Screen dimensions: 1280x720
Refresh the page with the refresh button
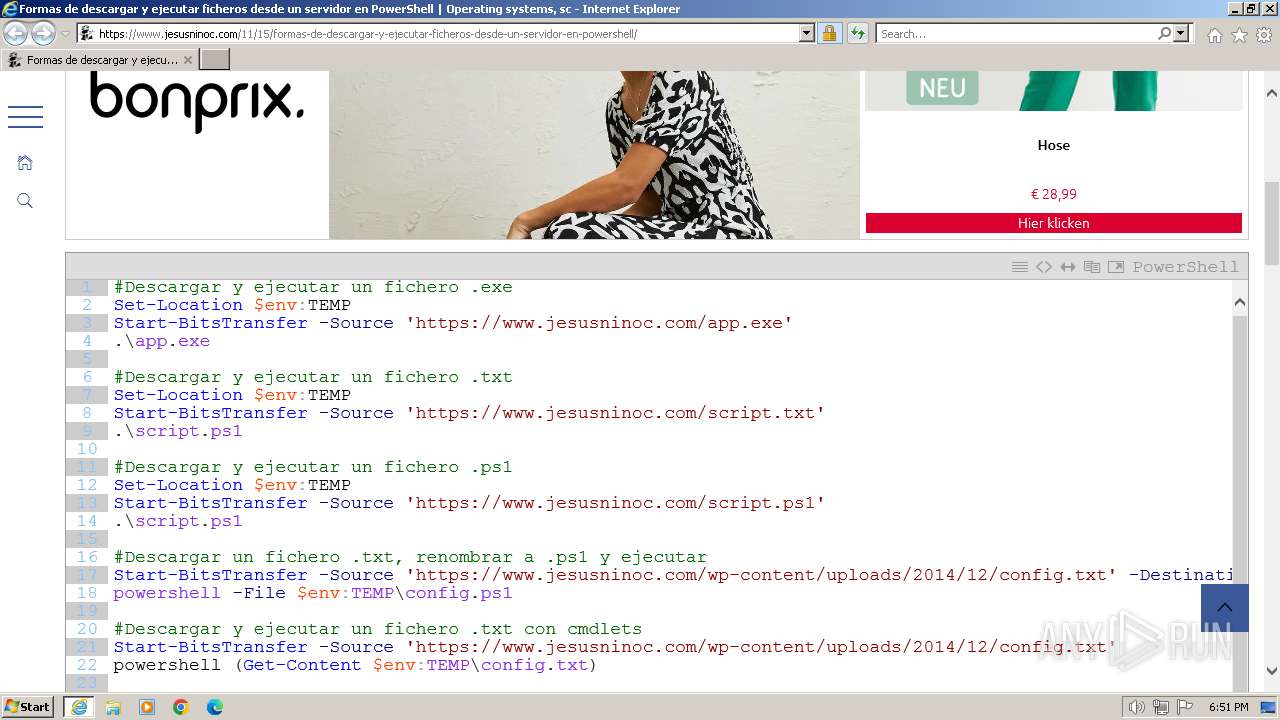857,34
